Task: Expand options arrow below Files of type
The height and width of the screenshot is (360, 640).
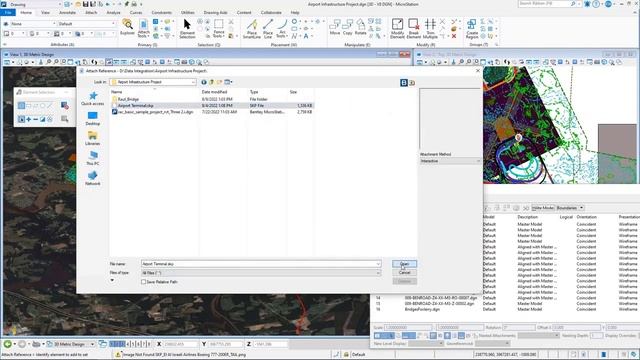Action: click(112, 280)
